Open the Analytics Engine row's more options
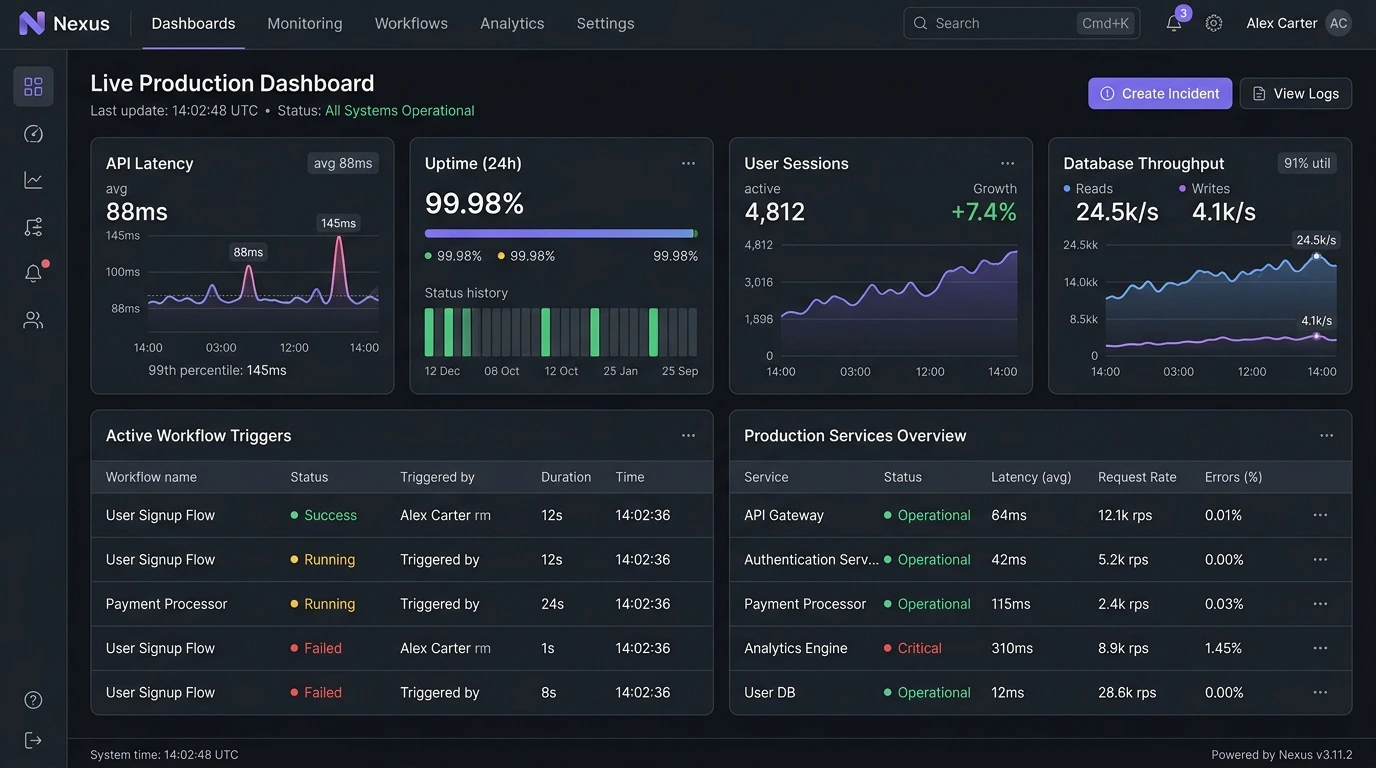The width and height of the screenshot is (1376, 768). (x=1320, y=648)
